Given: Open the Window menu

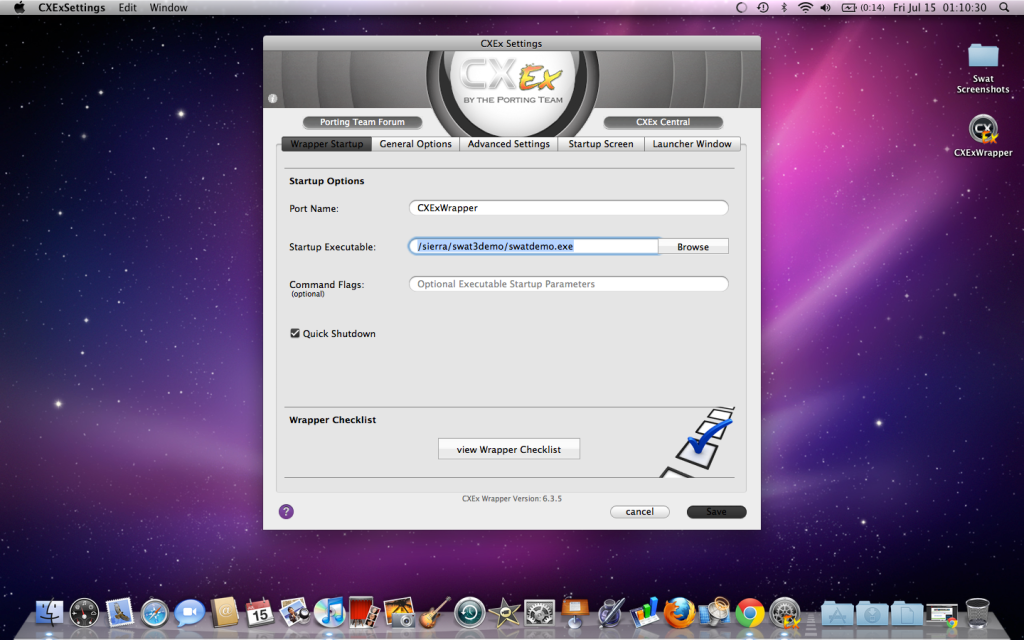Looking at the screenshot, I should pyautogui.click(x=168, y=8).
